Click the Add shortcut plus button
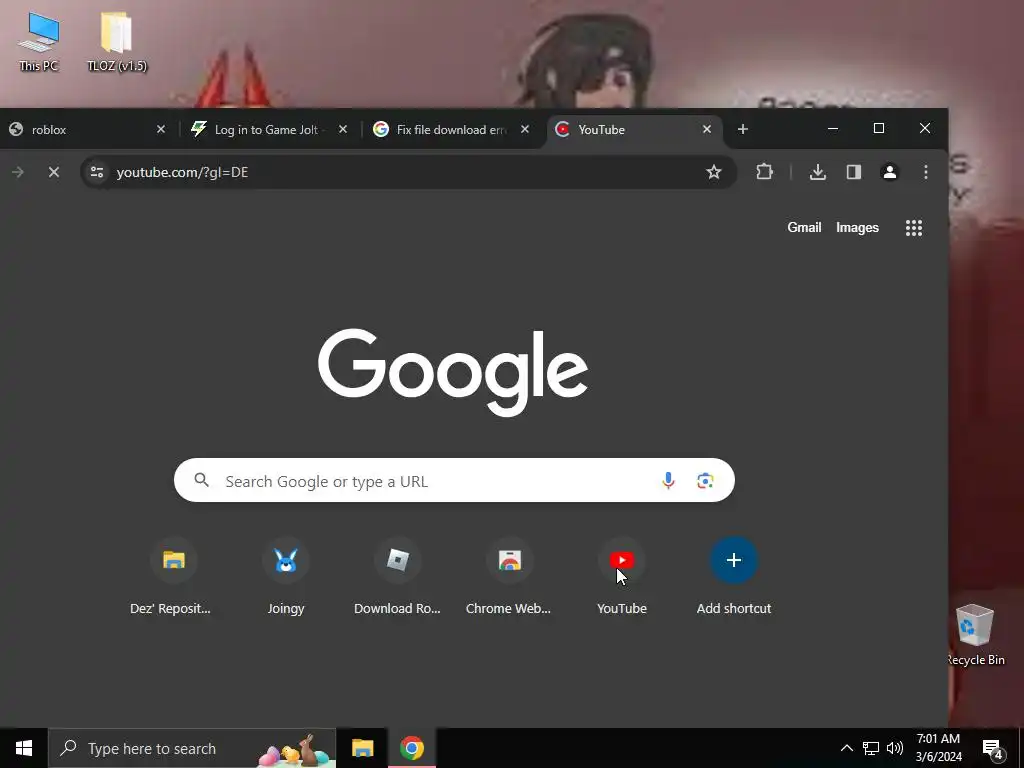This screenshot has height=768, width=1024. [733, 560]
